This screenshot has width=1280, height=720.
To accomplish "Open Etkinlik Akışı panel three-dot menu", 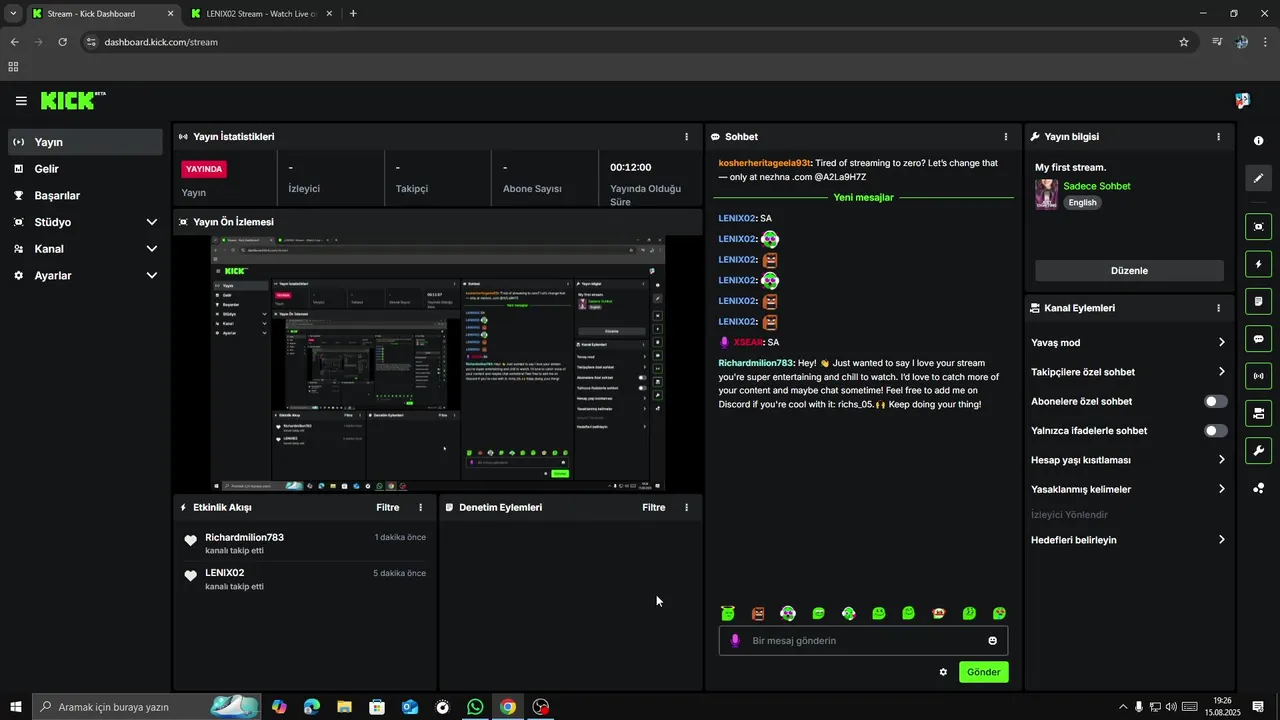I will (x=420, y=508).
